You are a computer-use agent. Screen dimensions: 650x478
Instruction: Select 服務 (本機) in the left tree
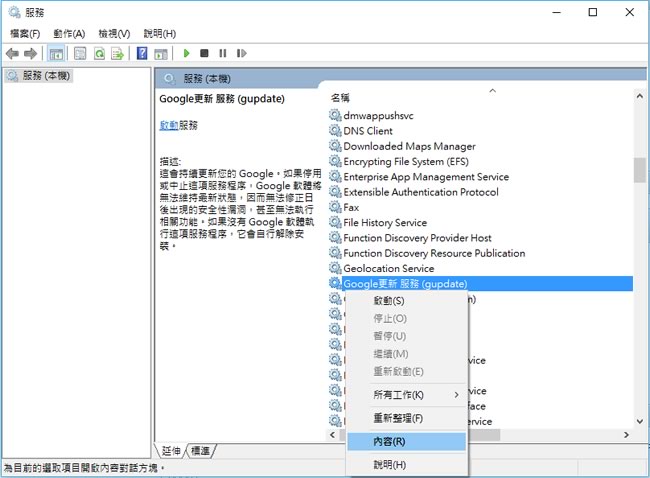coord(39,76)
